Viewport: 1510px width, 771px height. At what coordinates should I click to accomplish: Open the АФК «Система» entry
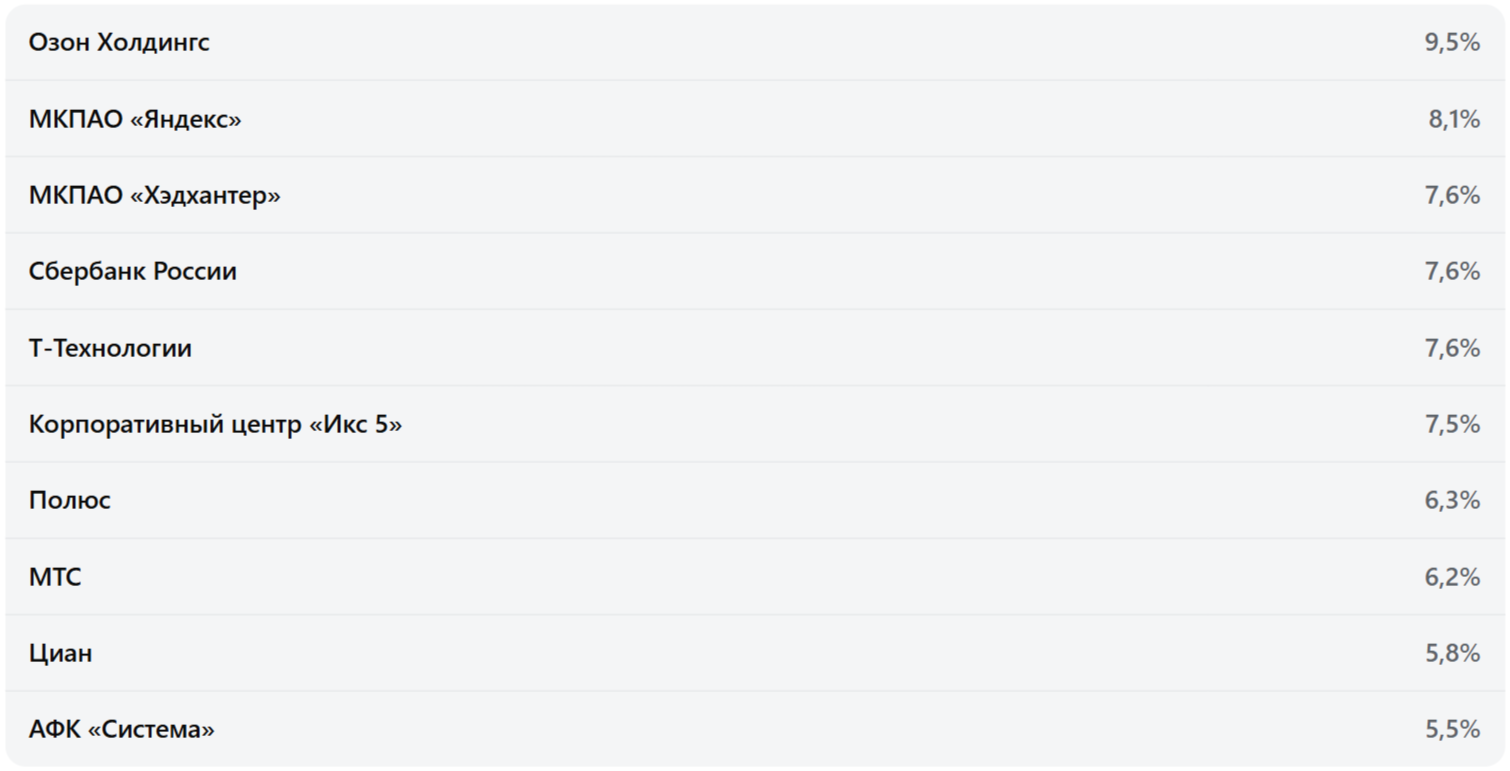[x=121, y=730]
